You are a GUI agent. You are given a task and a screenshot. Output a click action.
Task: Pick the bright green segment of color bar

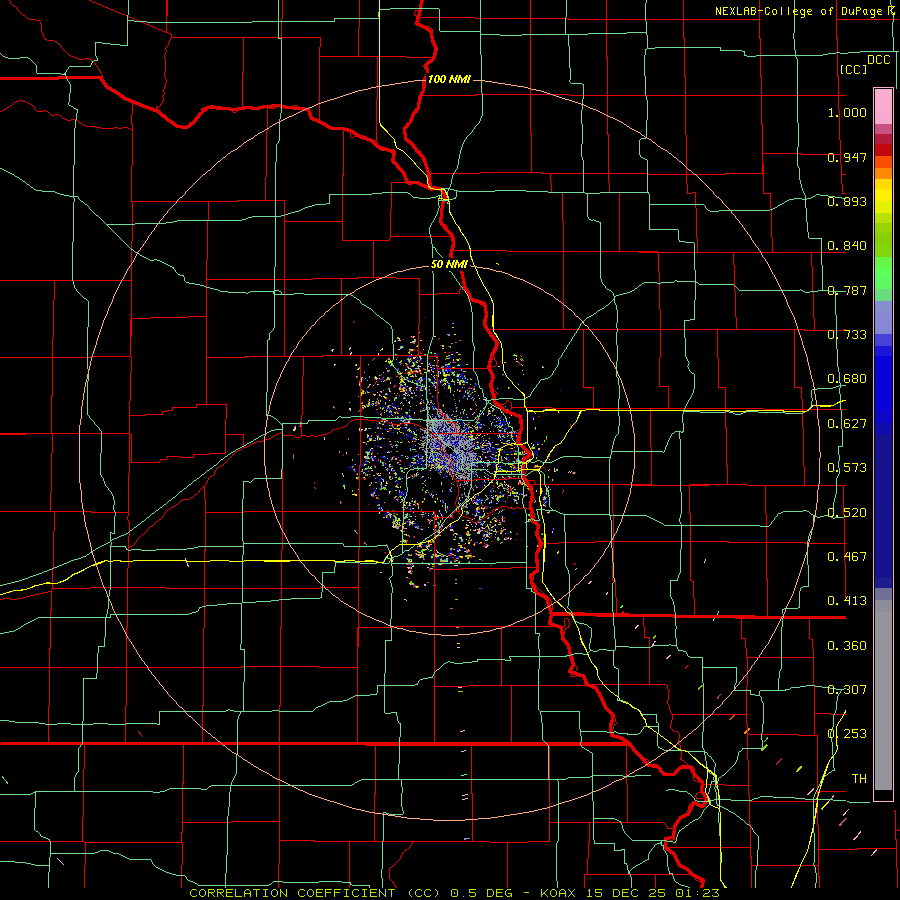(x=883, y=273)
